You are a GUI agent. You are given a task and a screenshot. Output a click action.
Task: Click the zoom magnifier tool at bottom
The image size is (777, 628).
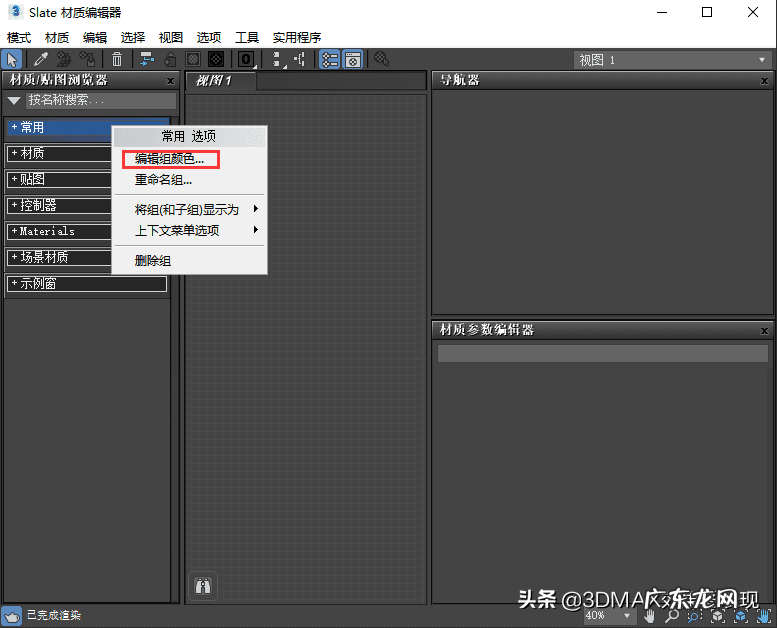click(672, 616)
